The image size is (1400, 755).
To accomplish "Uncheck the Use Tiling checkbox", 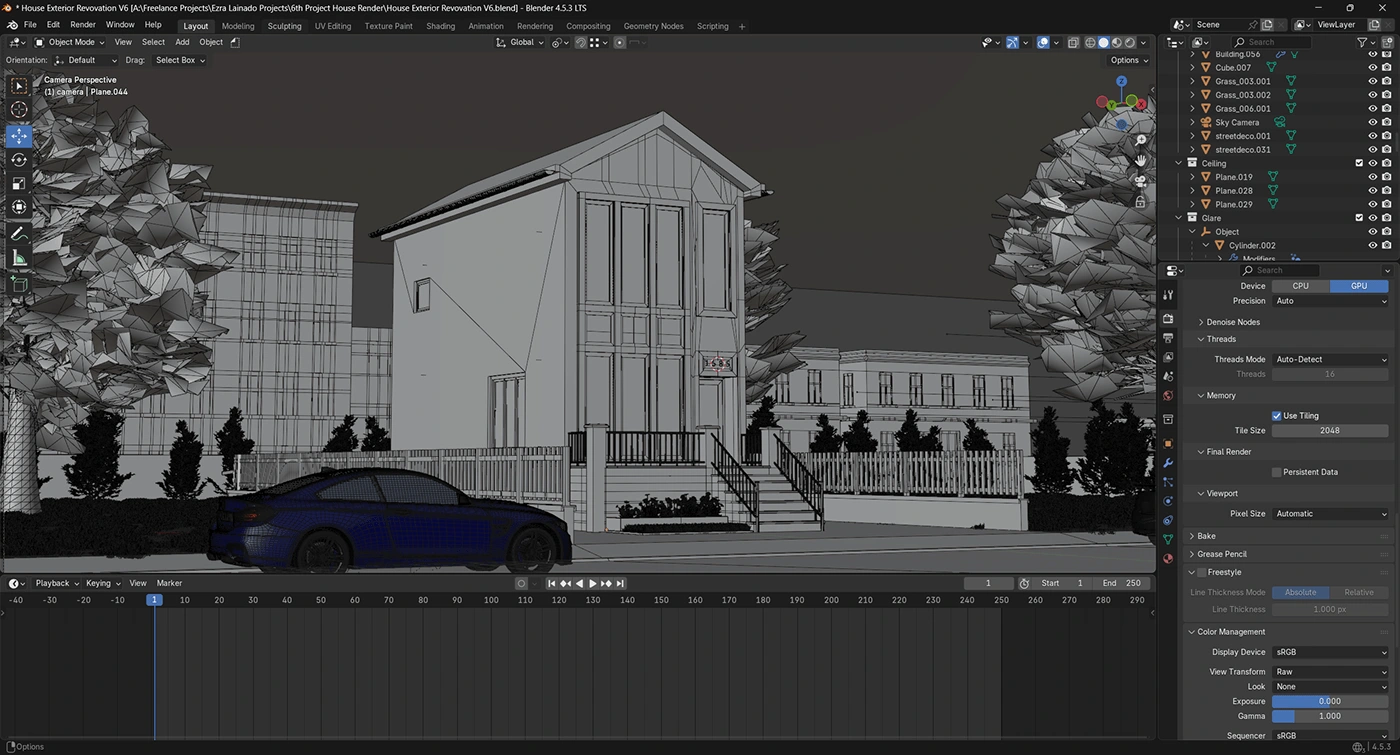I will [1277, 416].
